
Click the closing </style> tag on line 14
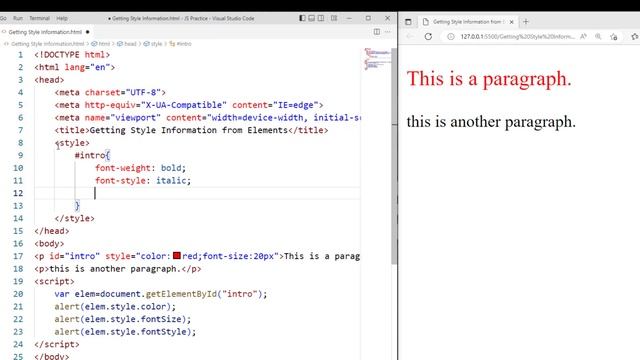[x=74, y=218]
